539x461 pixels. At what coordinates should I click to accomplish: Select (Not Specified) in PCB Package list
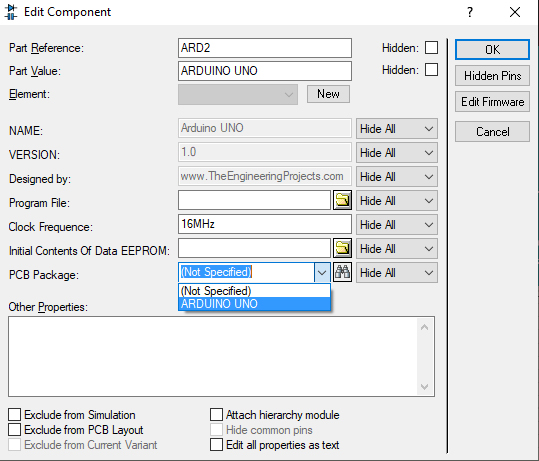[x=254, y=291]
